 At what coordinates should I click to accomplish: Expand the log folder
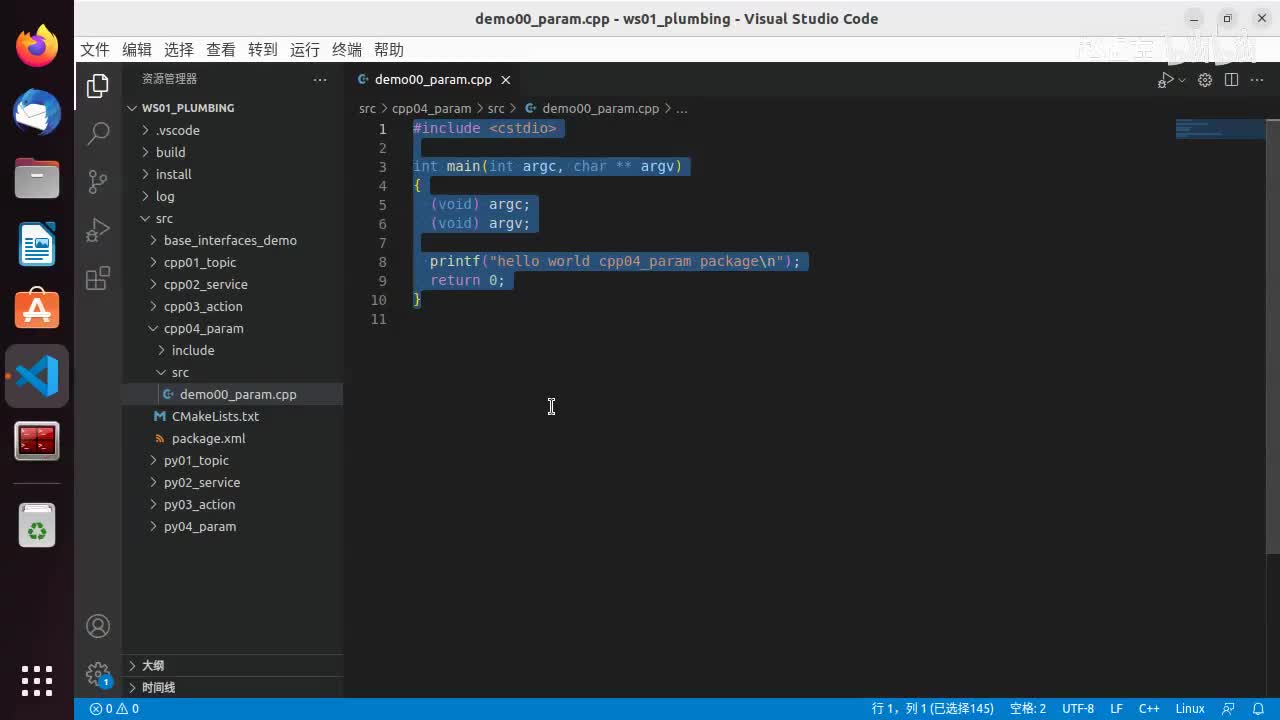click(233, 196)
